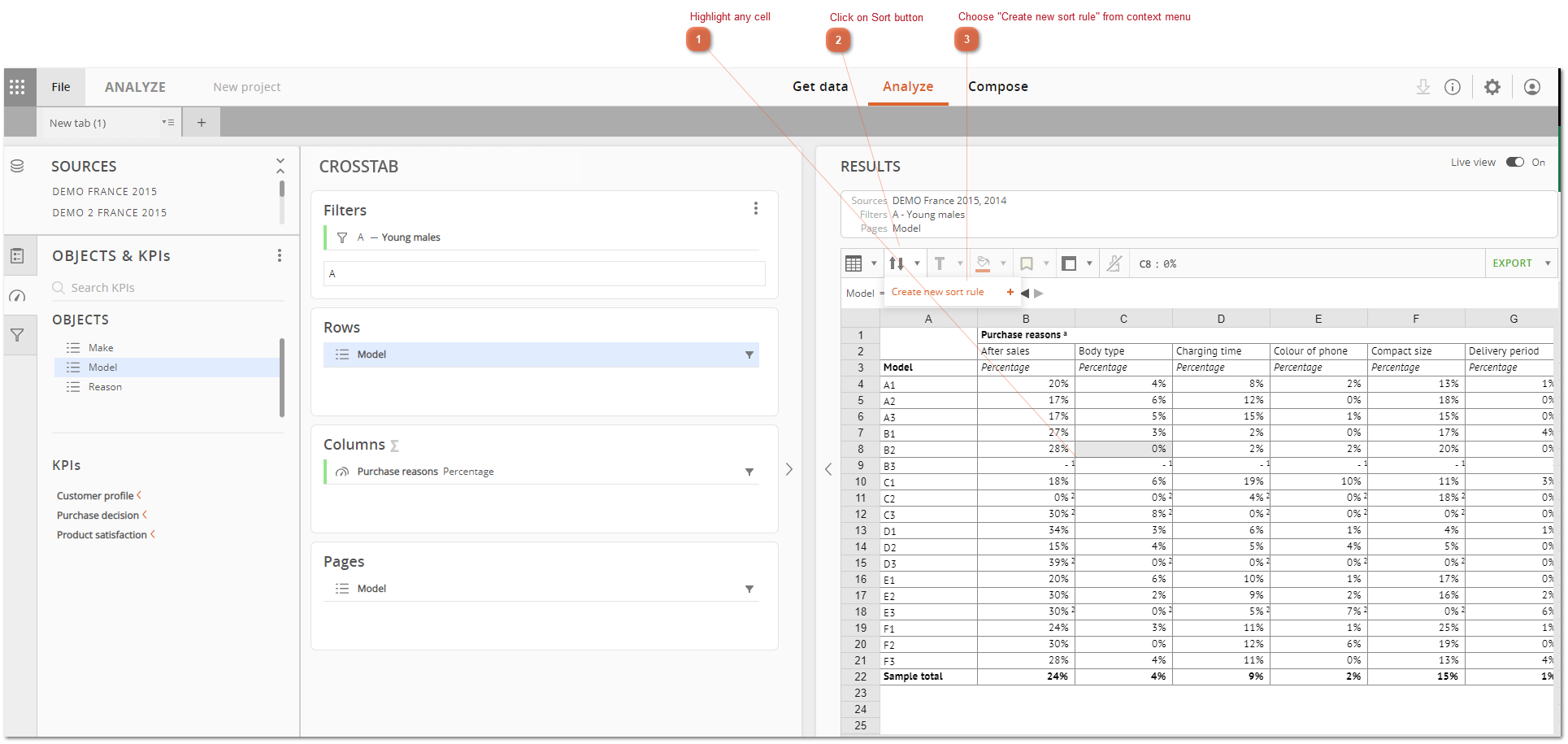Click the download icon in header
Image resolution: width=1568 pixels, height=744 pixels.
1423,87
